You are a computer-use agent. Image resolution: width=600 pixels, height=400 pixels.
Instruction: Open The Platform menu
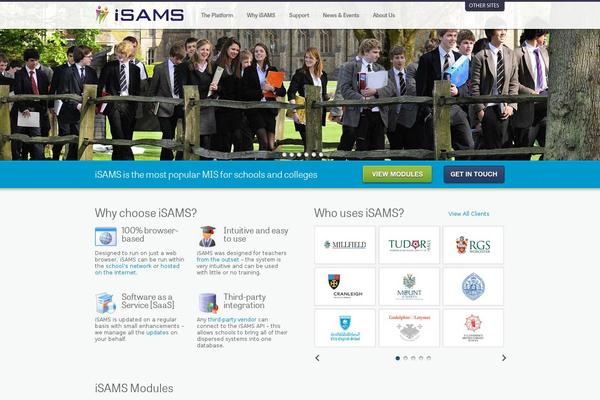pos(217,15)
